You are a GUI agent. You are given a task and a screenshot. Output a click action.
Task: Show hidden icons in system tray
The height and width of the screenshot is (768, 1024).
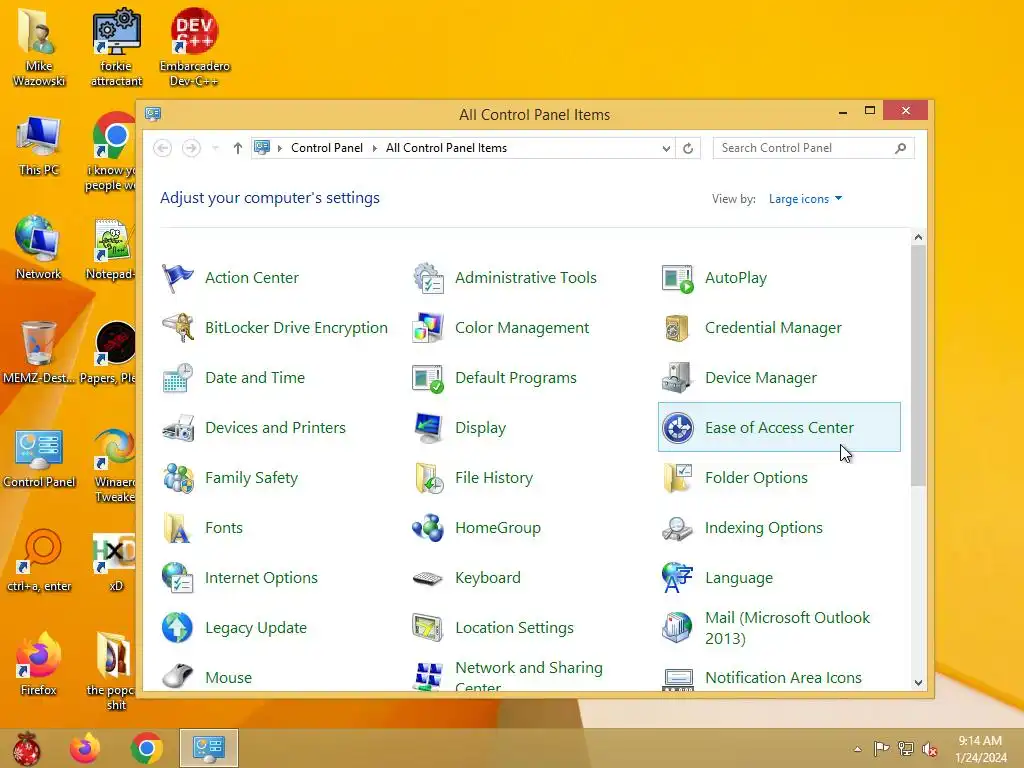[857, 749]
